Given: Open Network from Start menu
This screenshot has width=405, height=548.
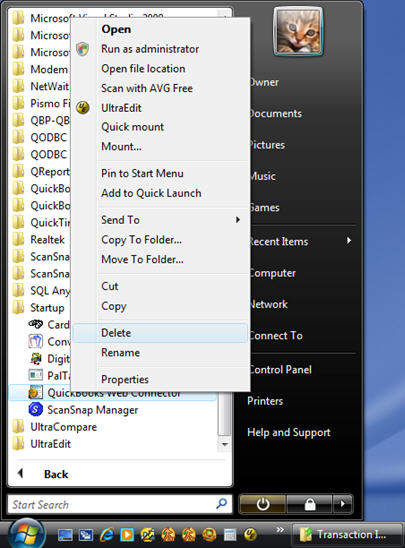Looking at the screenshot, I should pos(268,304).
